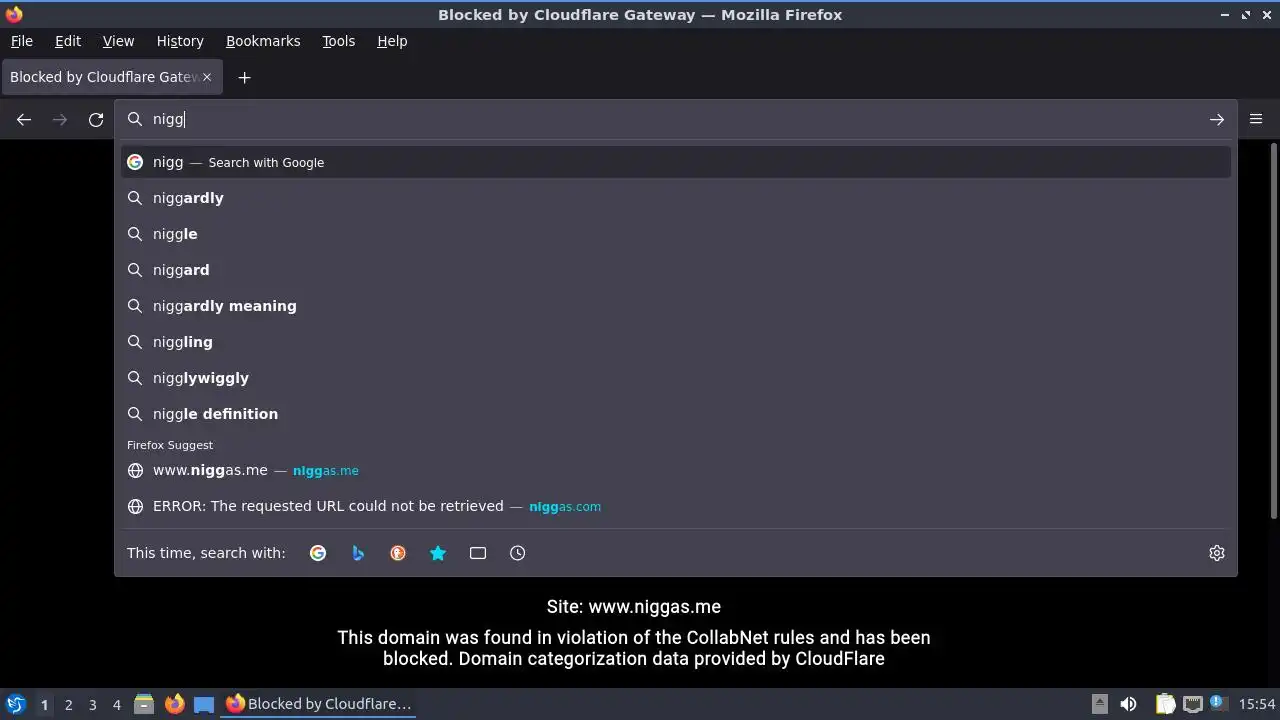Click the 'Firefox Suggest' section label
This screenshot has height=720, width=1280.
pyautogui.click(x=170, y=445)
